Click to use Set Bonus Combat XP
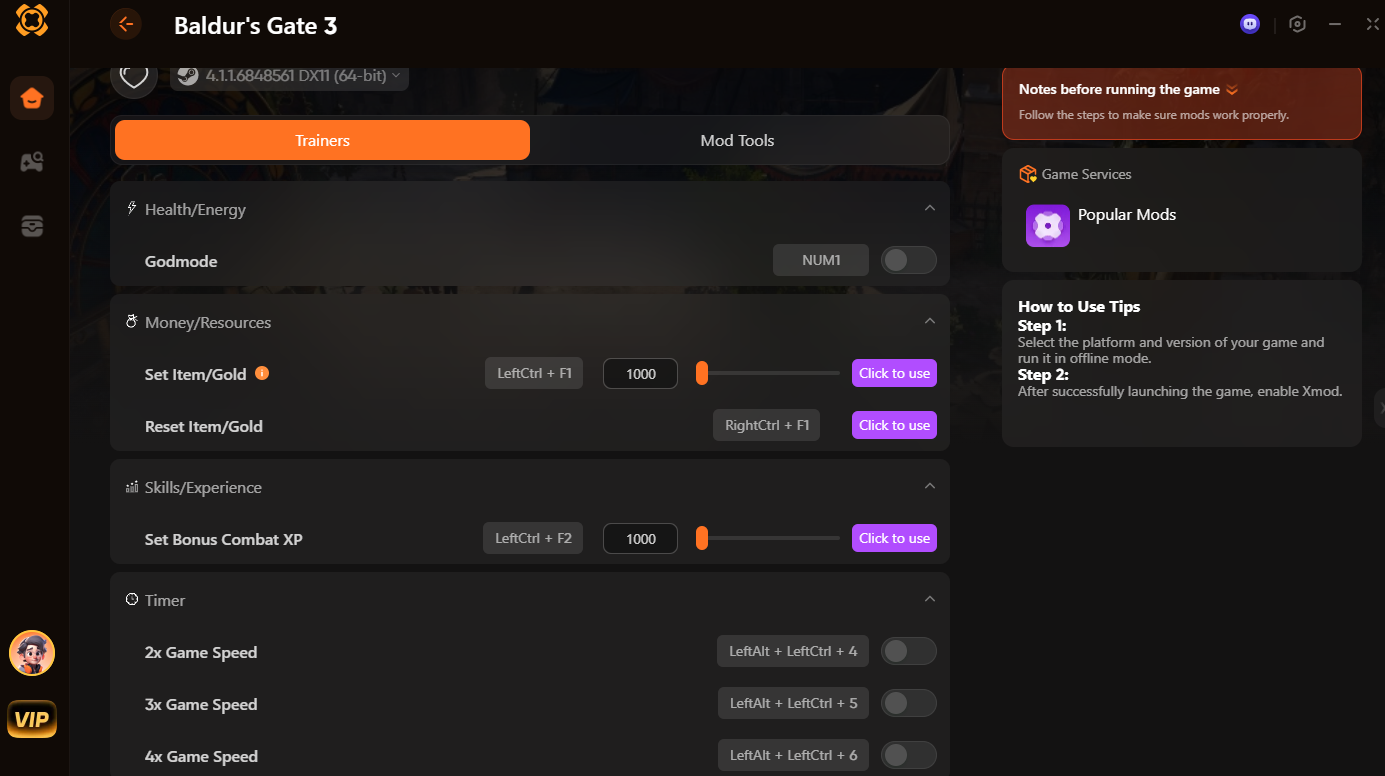1385x776 pixels. click(894, 538)
